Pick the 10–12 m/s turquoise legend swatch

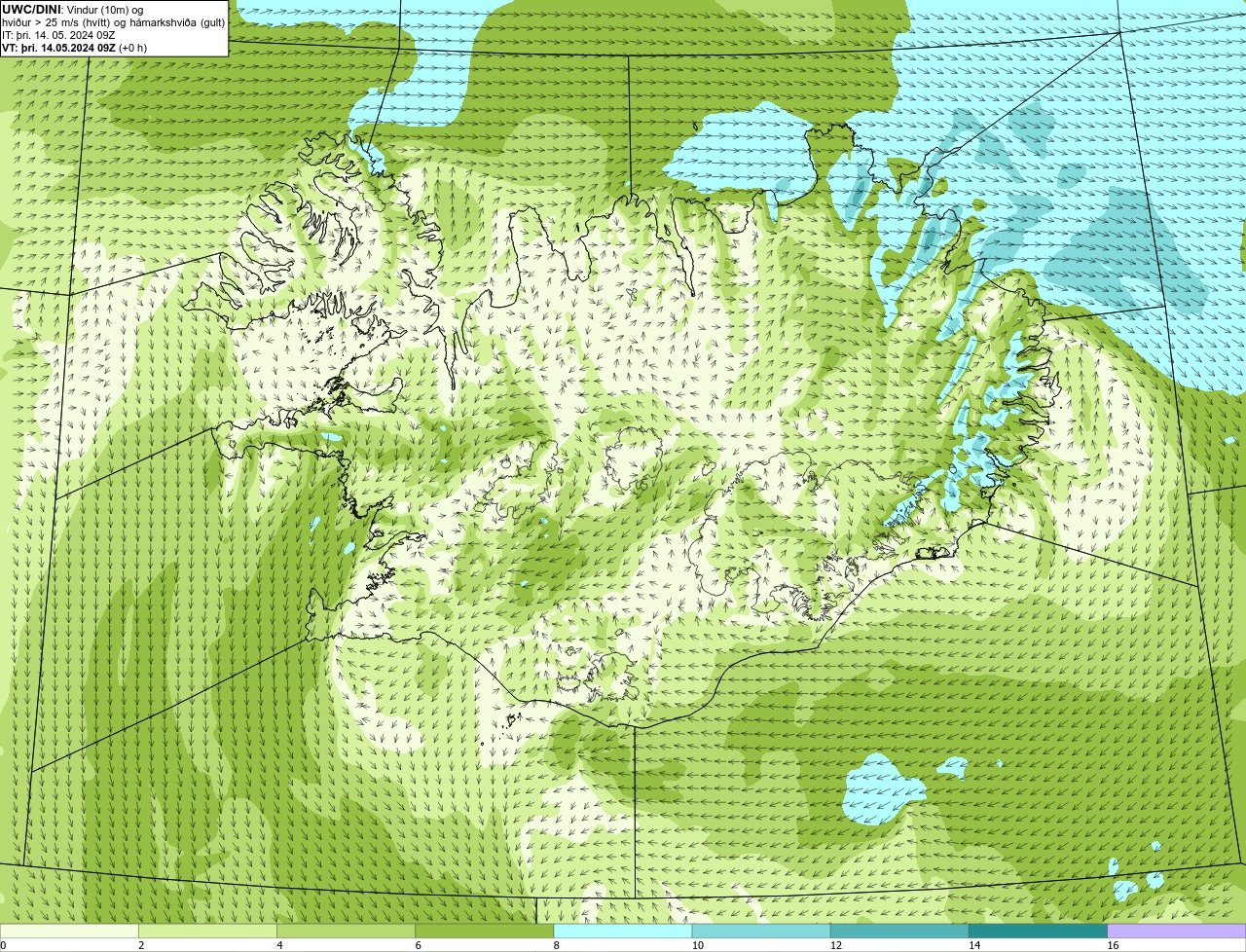click(761, 931)
